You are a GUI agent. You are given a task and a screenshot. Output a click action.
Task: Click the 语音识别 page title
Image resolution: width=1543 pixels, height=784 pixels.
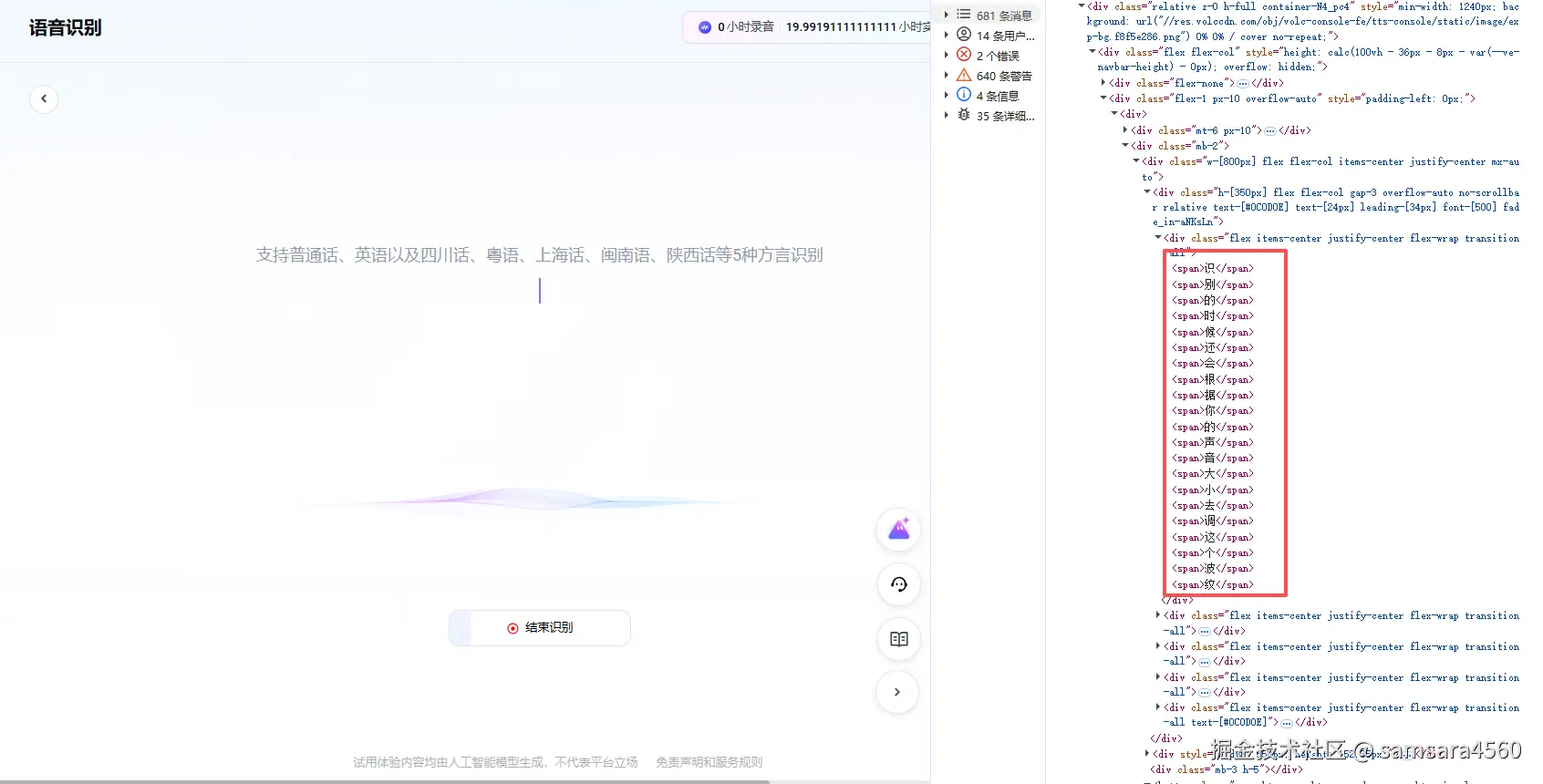(x=65, y=28)
